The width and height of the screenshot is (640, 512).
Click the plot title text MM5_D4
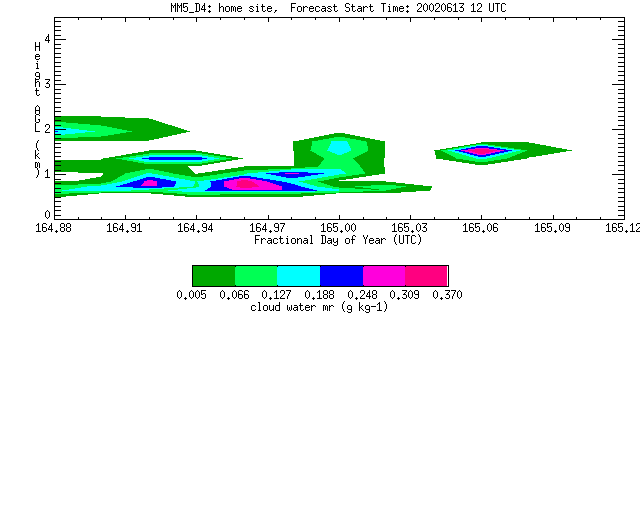(188, 8)
